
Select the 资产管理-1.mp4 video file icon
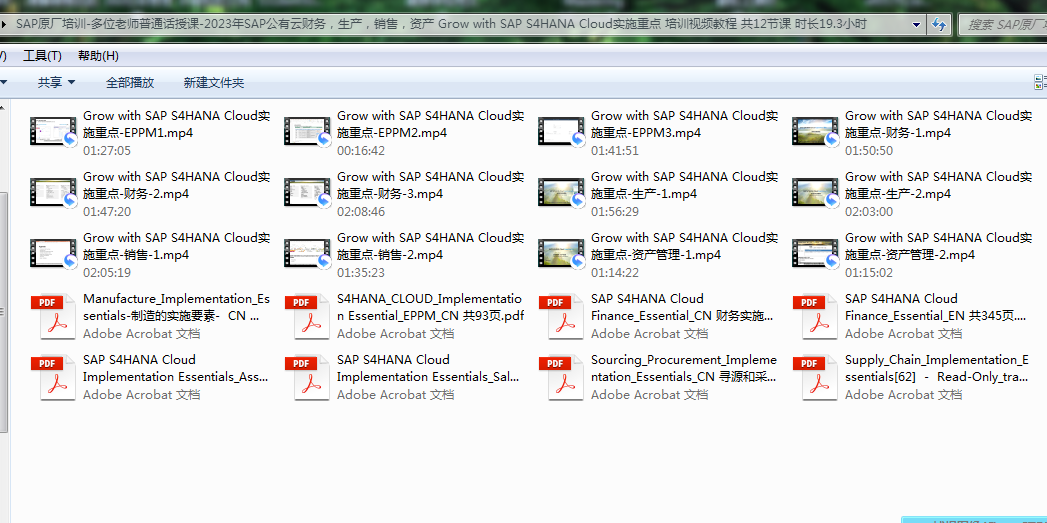(x=562, y=255)
